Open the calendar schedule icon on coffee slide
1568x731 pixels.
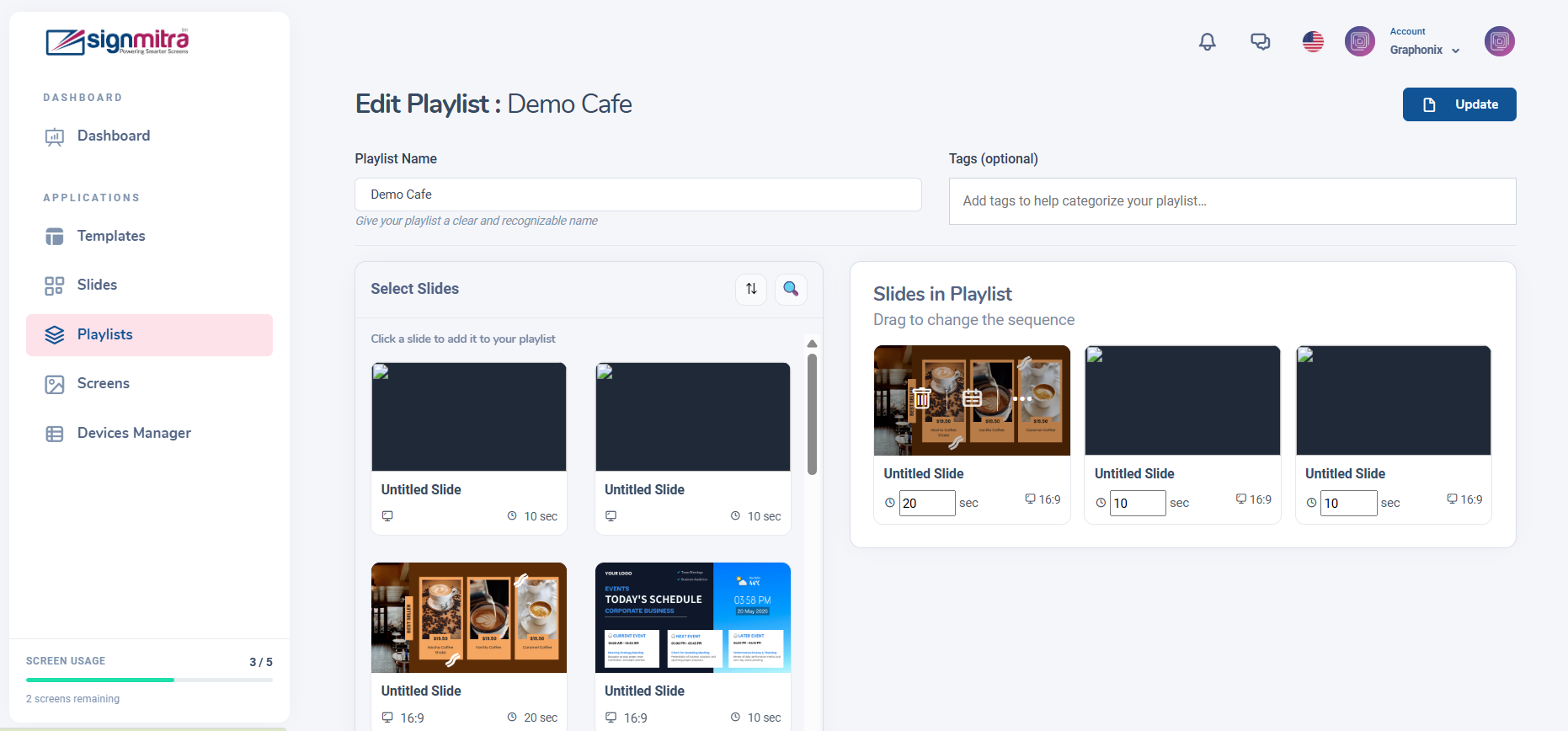tap(972, 398)
